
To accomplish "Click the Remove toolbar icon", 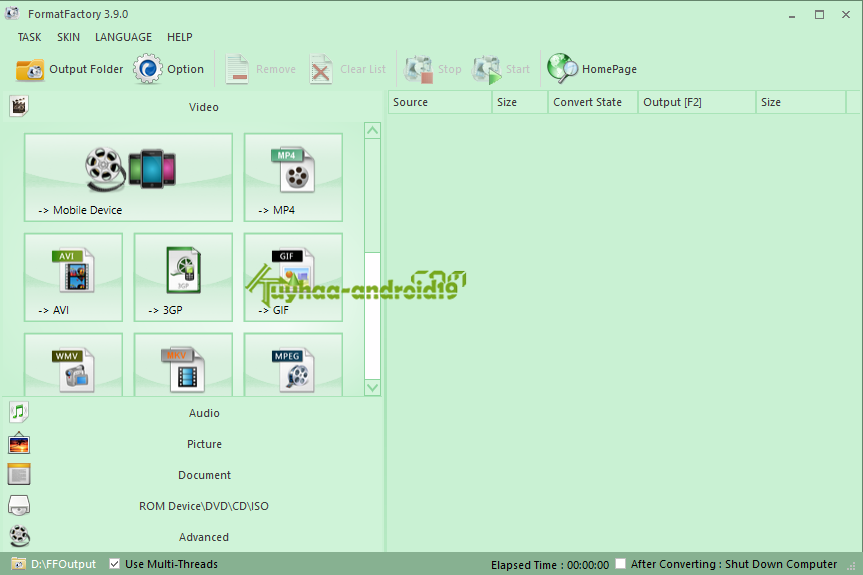I will (x=237, y=69).
